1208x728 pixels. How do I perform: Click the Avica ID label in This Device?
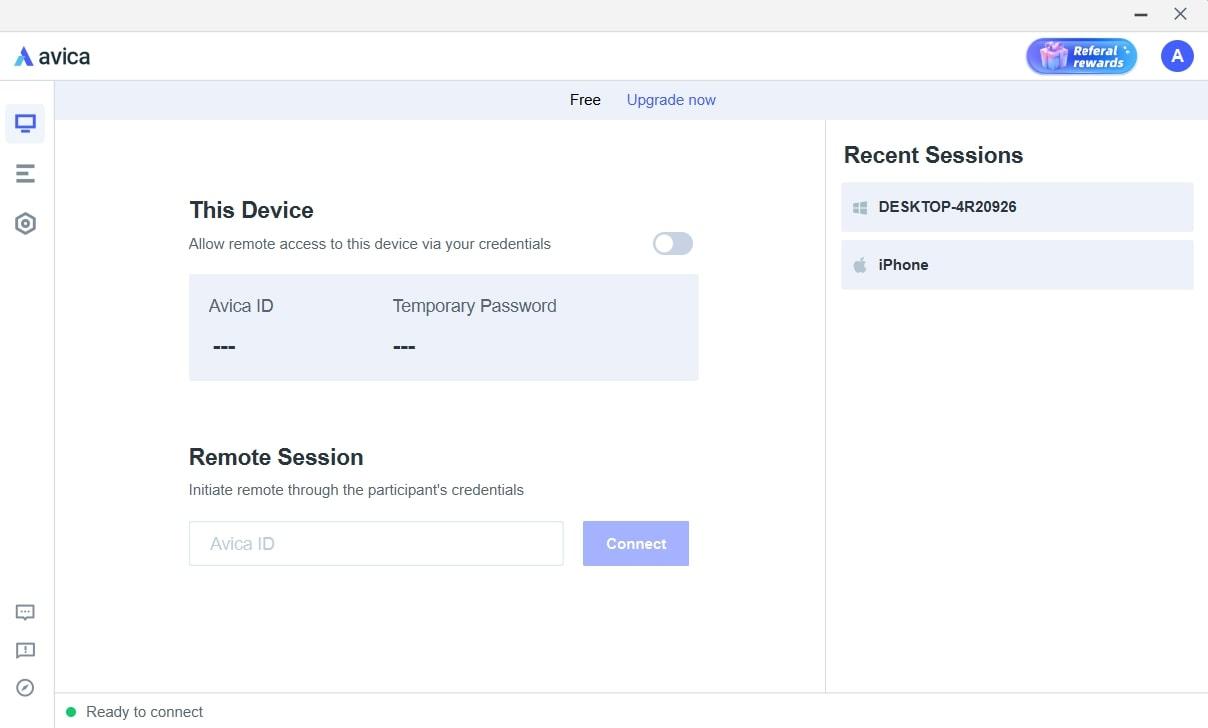241,306
